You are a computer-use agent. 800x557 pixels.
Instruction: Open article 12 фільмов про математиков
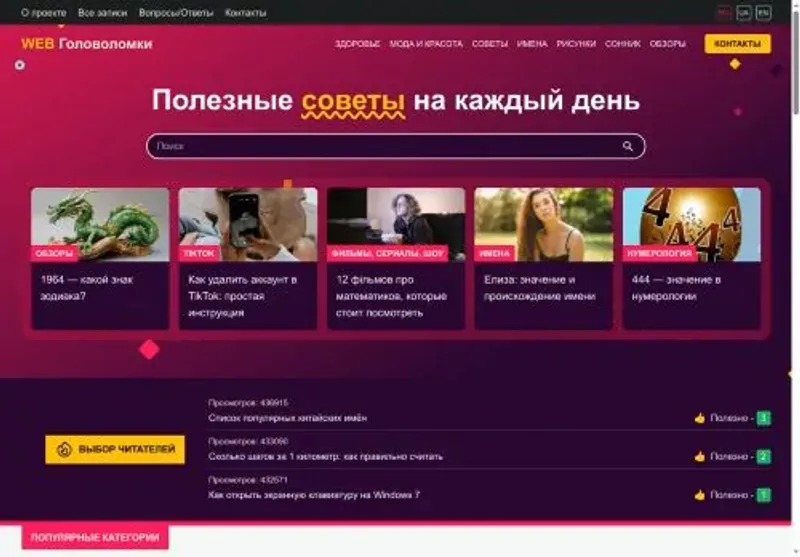coord(391,296)
